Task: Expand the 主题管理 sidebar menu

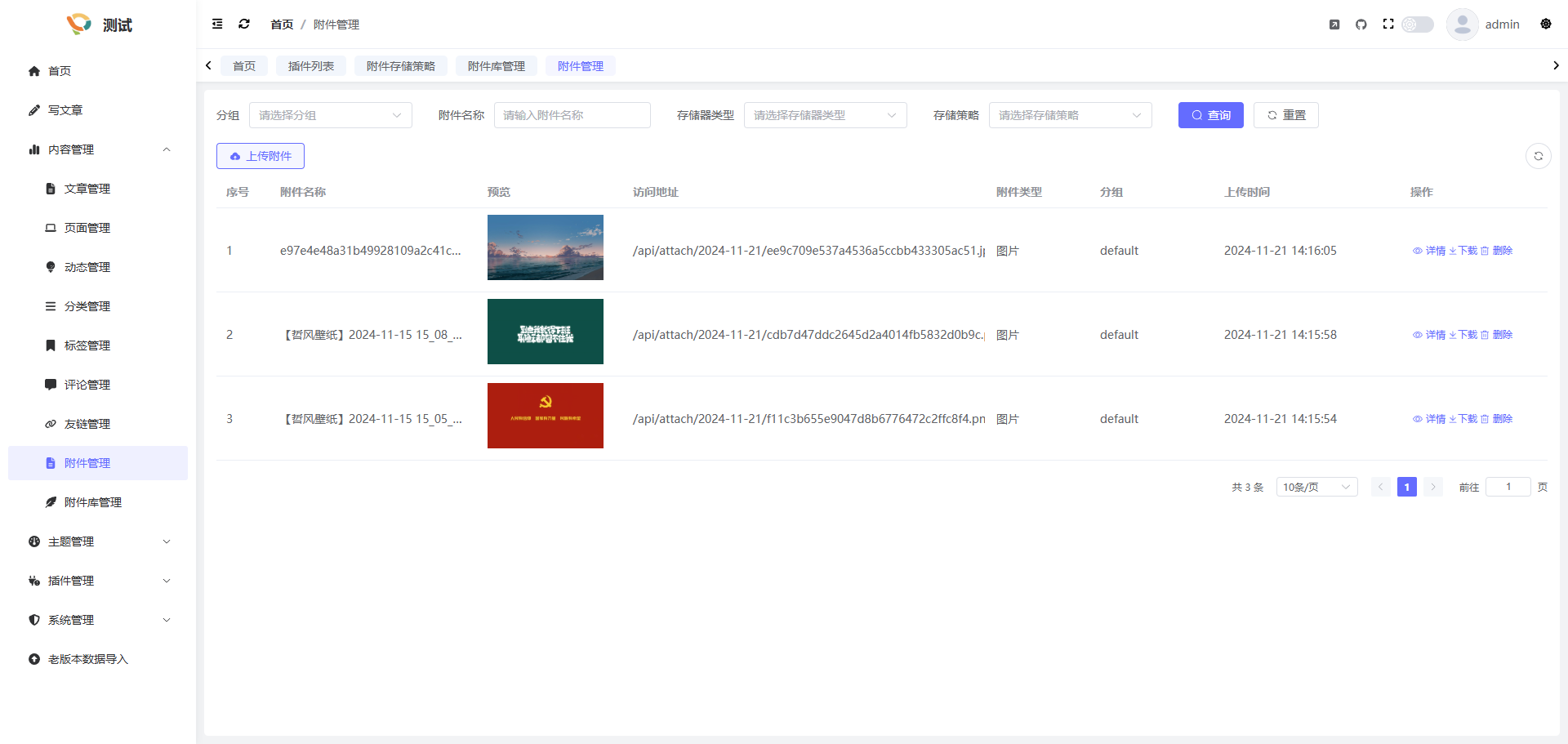Action: point(98,541)
